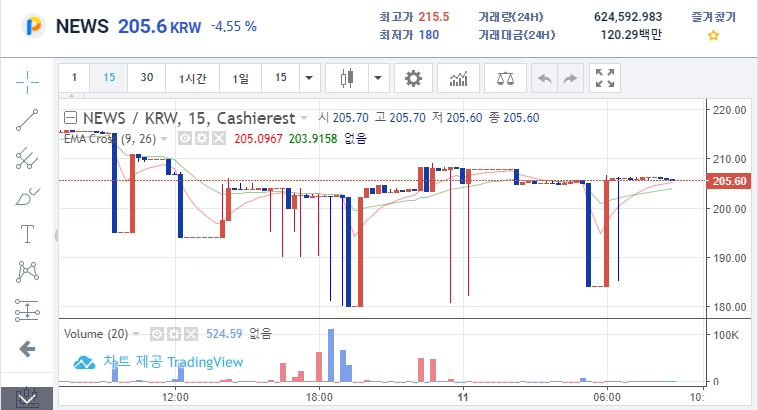The width and height of the screenshot is (758, 410).
Task: Open the time interval dropdown arrow
Action: tap(309, 78)
